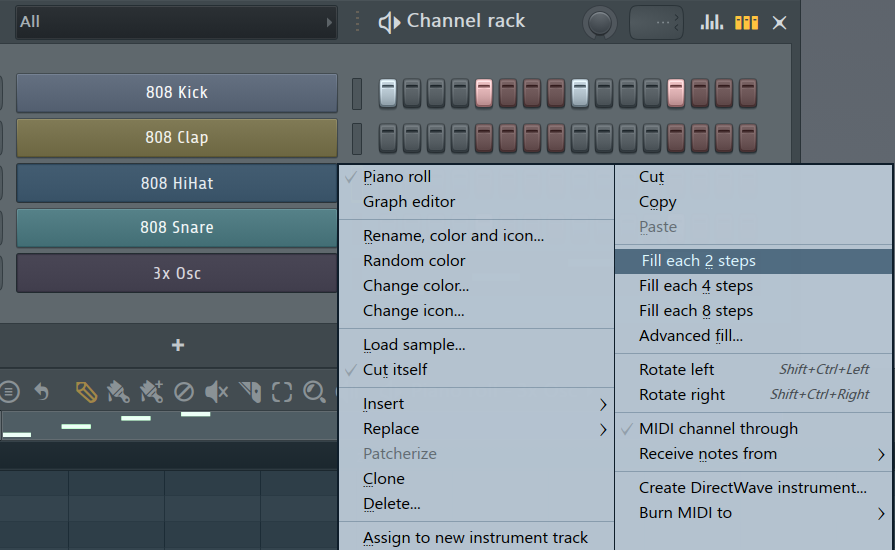
Task: Open the 'All' channel filter dropdown
Action: [x=175, y=22]
